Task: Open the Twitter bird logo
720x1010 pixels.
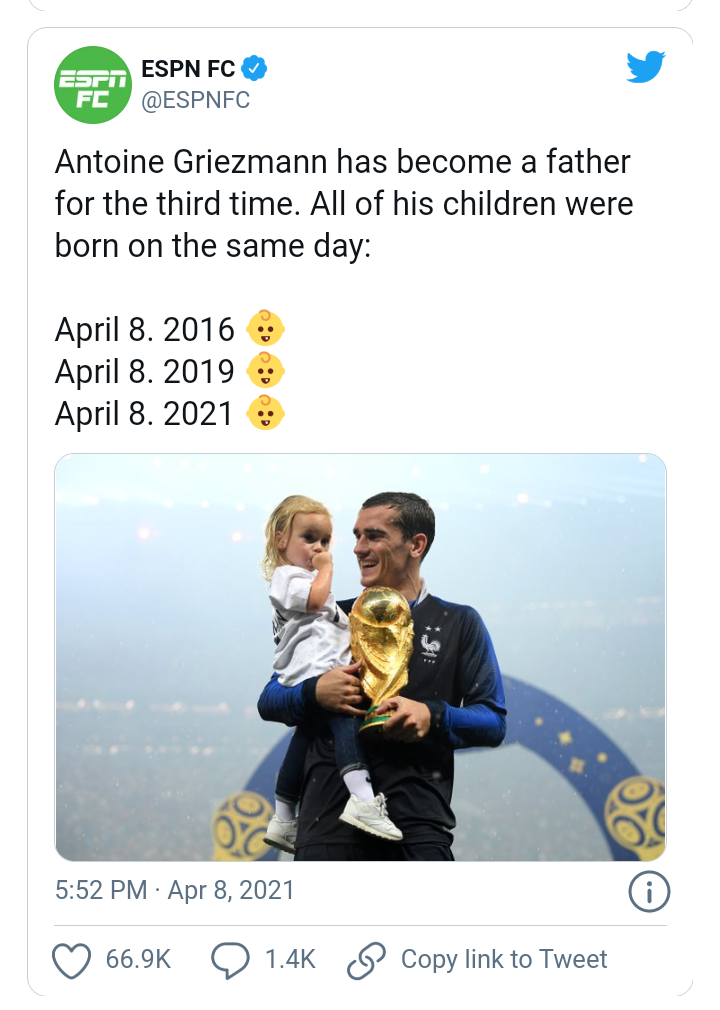Action: pyautogui.click(x=646, y=67)
